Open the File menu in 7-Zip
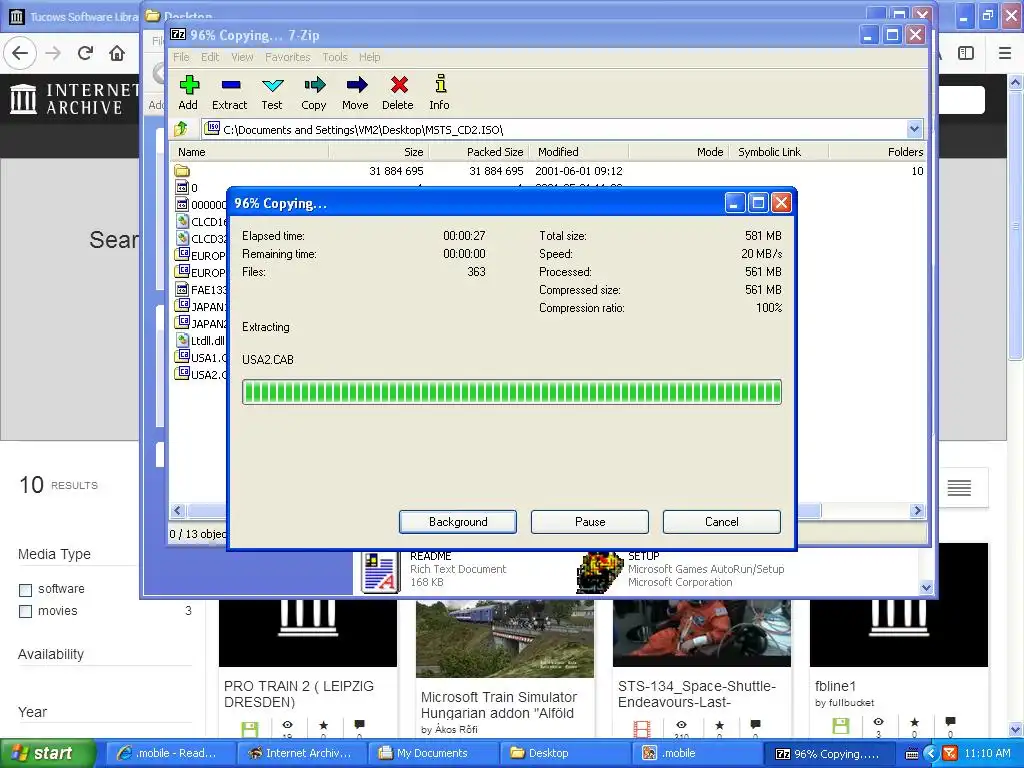The image size is (1024, 768). tap(181, 57)
